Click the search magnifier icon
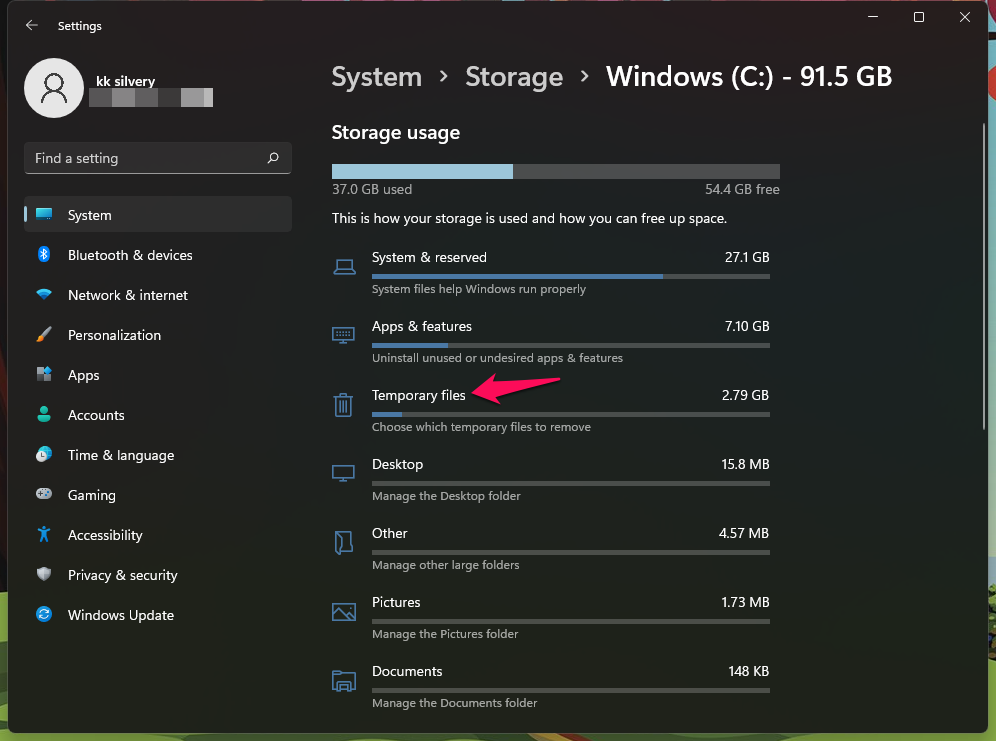 (273, 157)
